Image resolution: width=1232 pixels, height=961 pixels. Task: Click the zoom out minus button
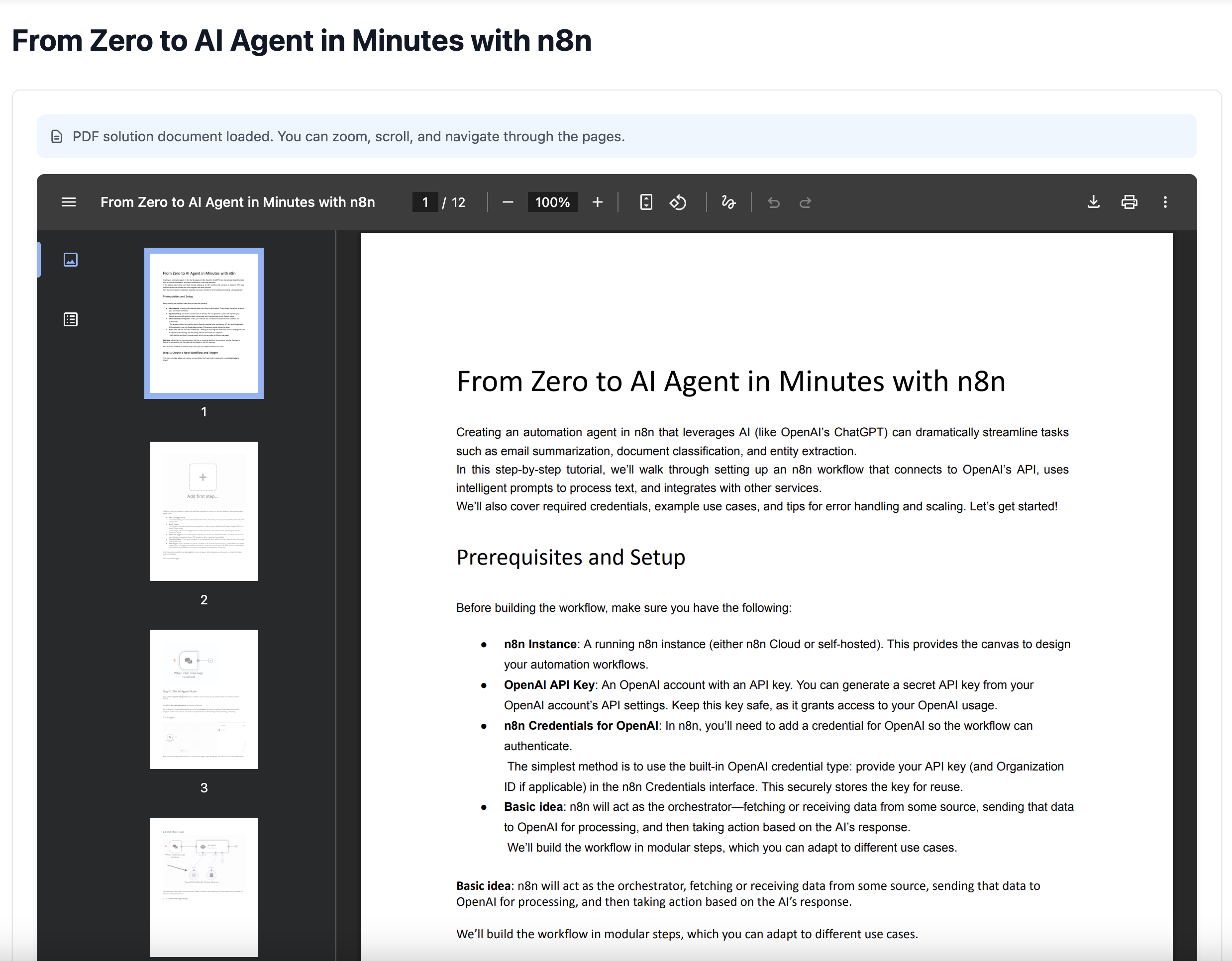508,202
